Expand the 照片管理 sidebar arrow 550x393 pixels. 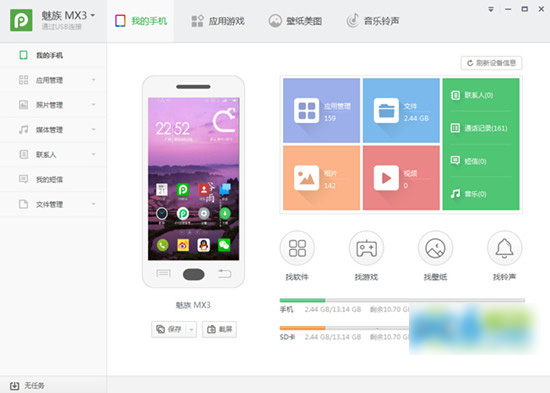93,105
